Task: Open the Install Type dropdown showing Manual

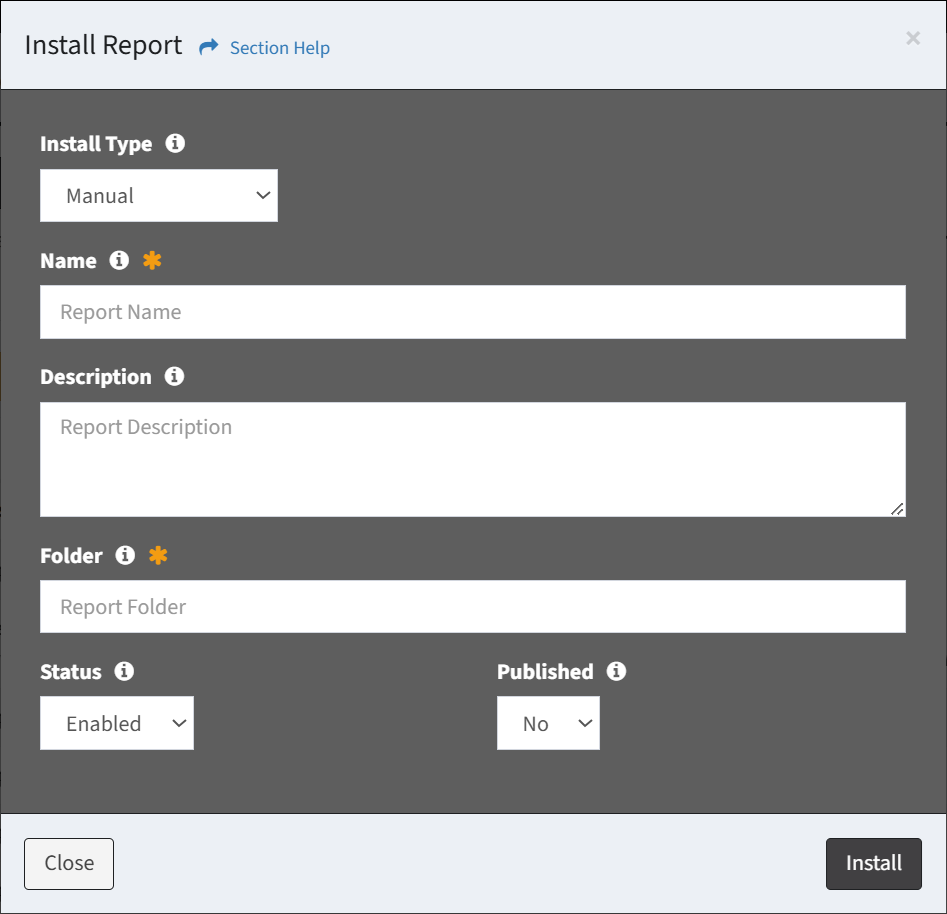Action: point(159,195)
